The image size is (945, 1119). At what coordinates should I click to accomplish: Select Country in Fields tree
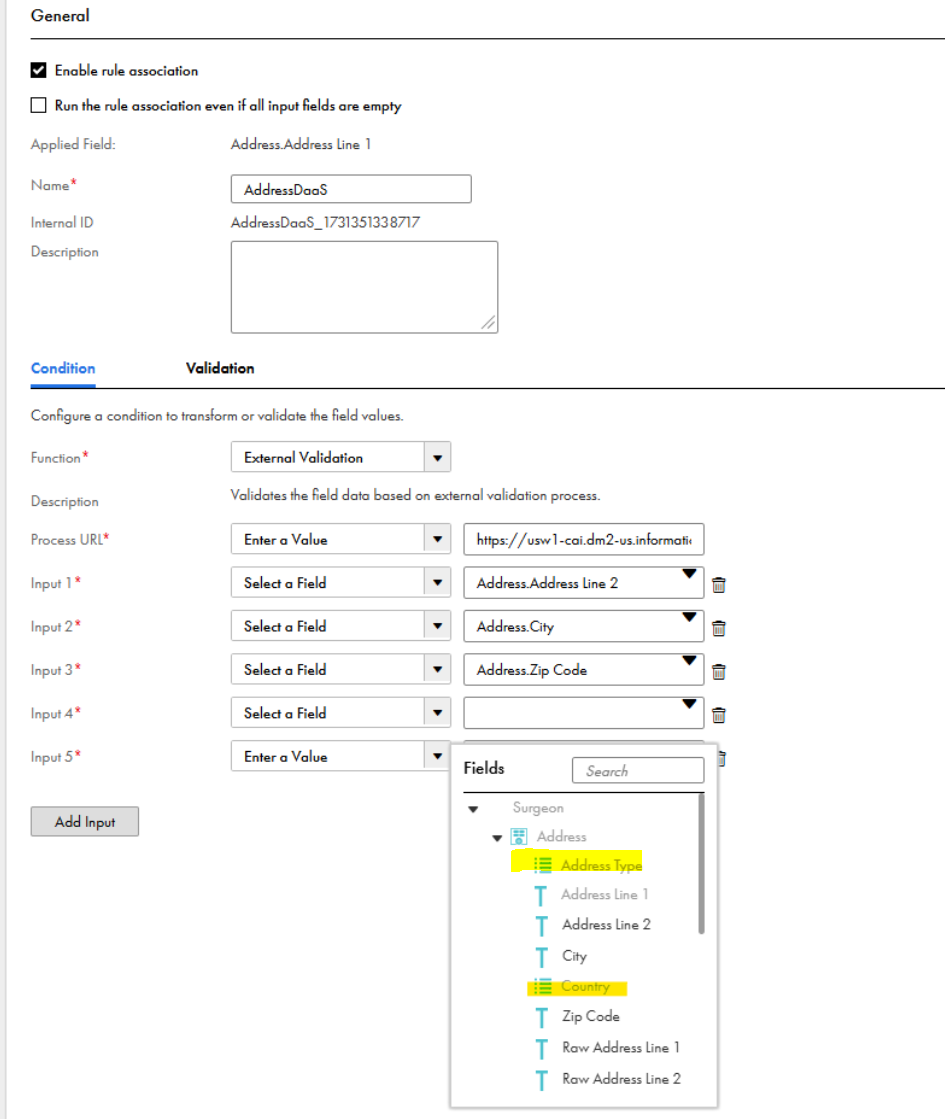click(x=585, y=986)
